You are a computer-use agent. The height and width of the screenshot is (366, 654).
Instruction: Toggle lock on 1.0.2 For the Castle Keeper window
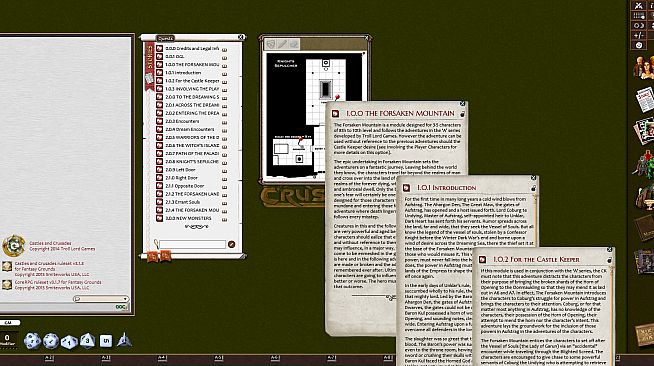click(x=609, y=260)
